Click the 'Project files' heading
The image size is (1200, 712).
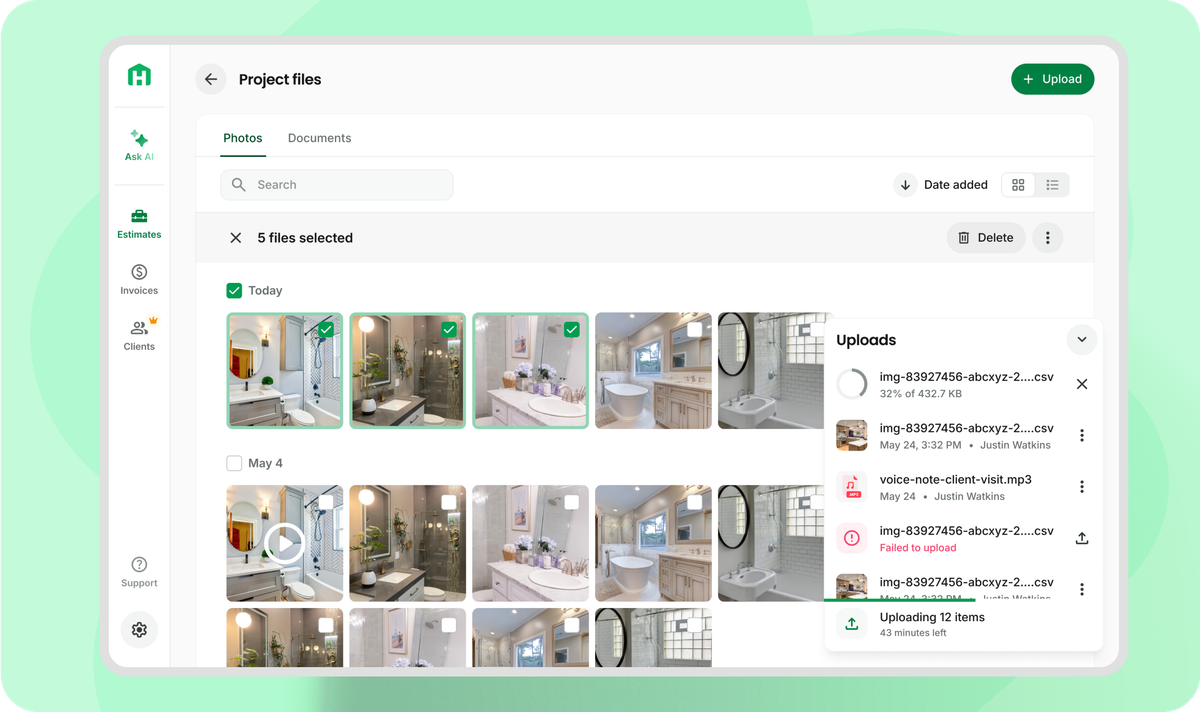tap(280, 79)
